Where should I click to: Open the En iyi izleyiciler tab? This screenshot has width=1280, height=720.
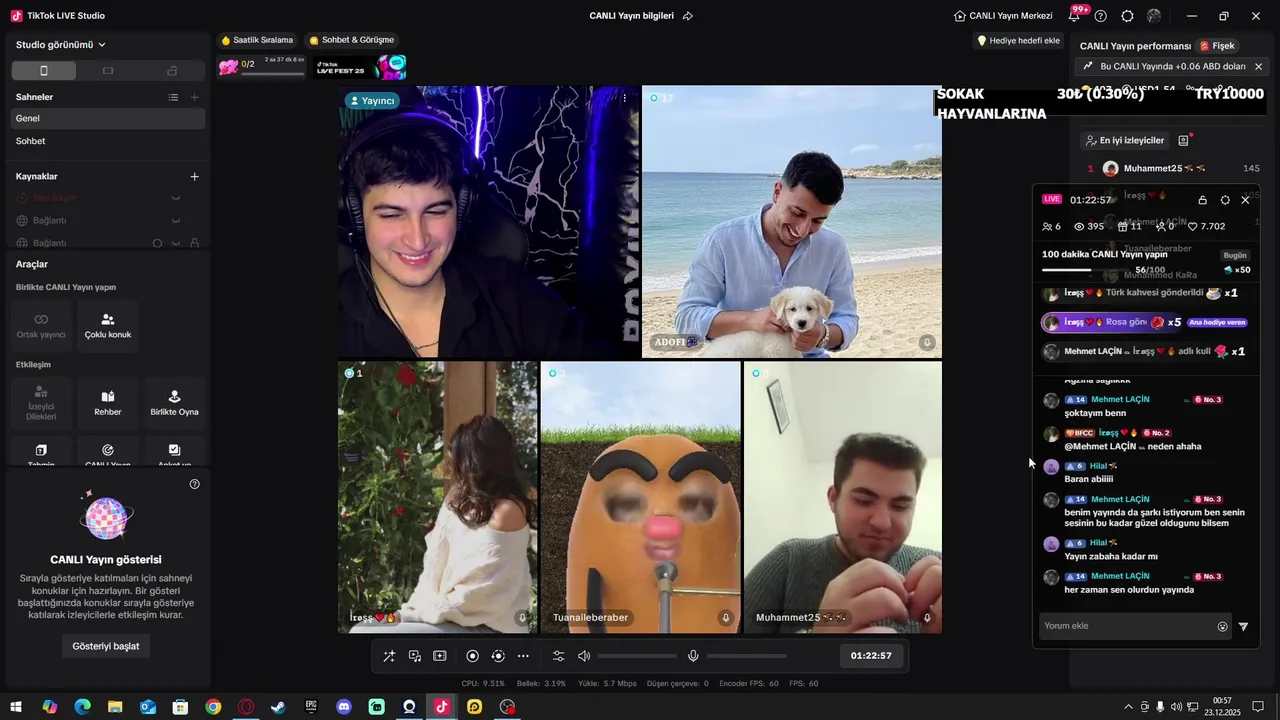tap(1125, 141)
